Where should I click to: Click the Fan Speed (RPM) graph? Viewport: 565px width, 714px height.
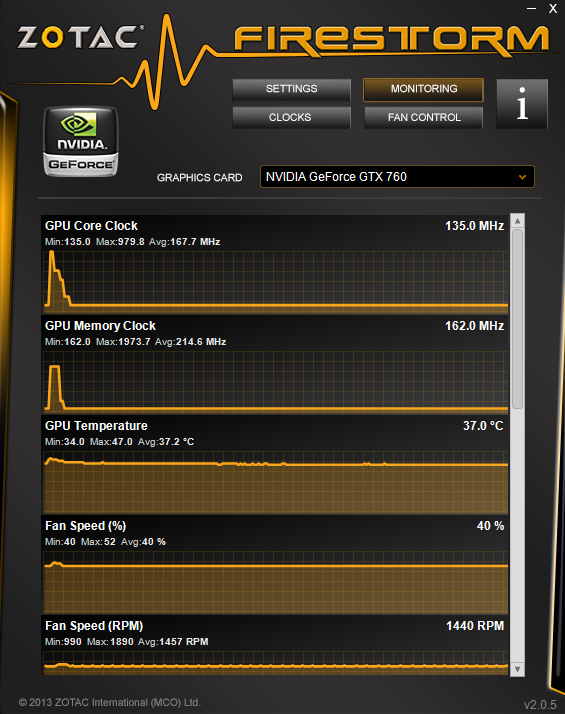(275, 663)
